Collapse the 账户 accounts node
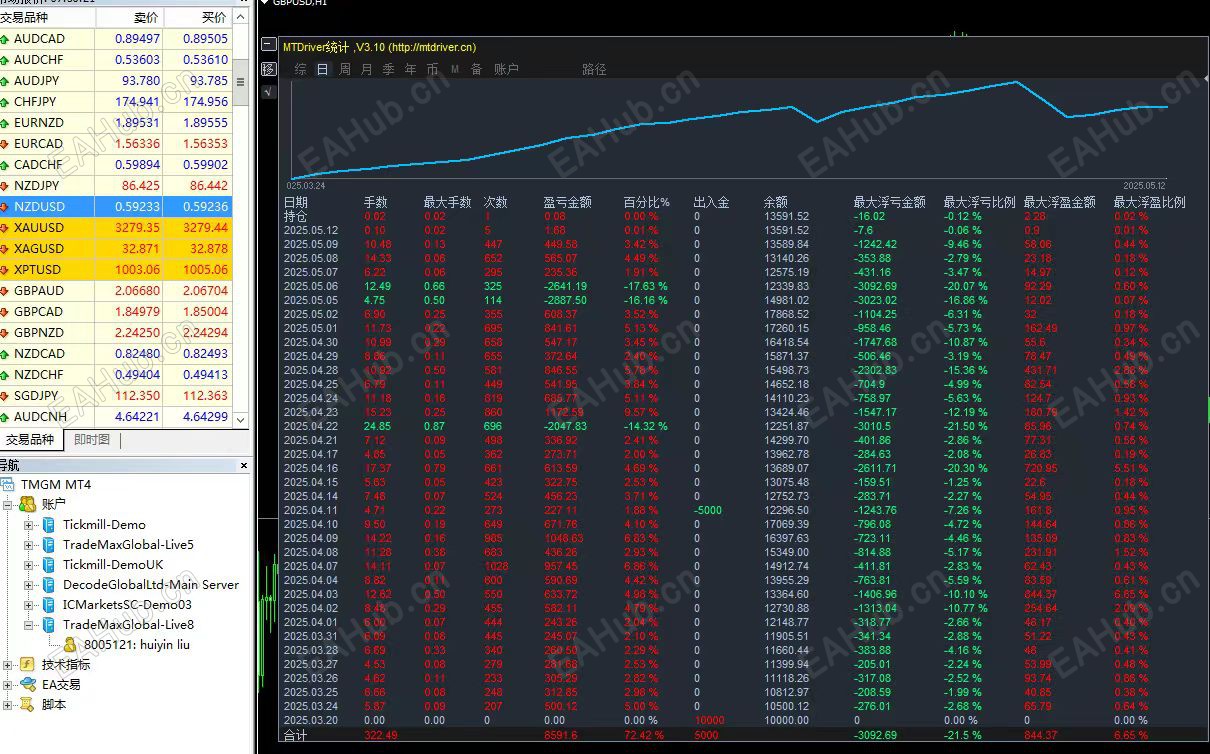 coord(8,505)
